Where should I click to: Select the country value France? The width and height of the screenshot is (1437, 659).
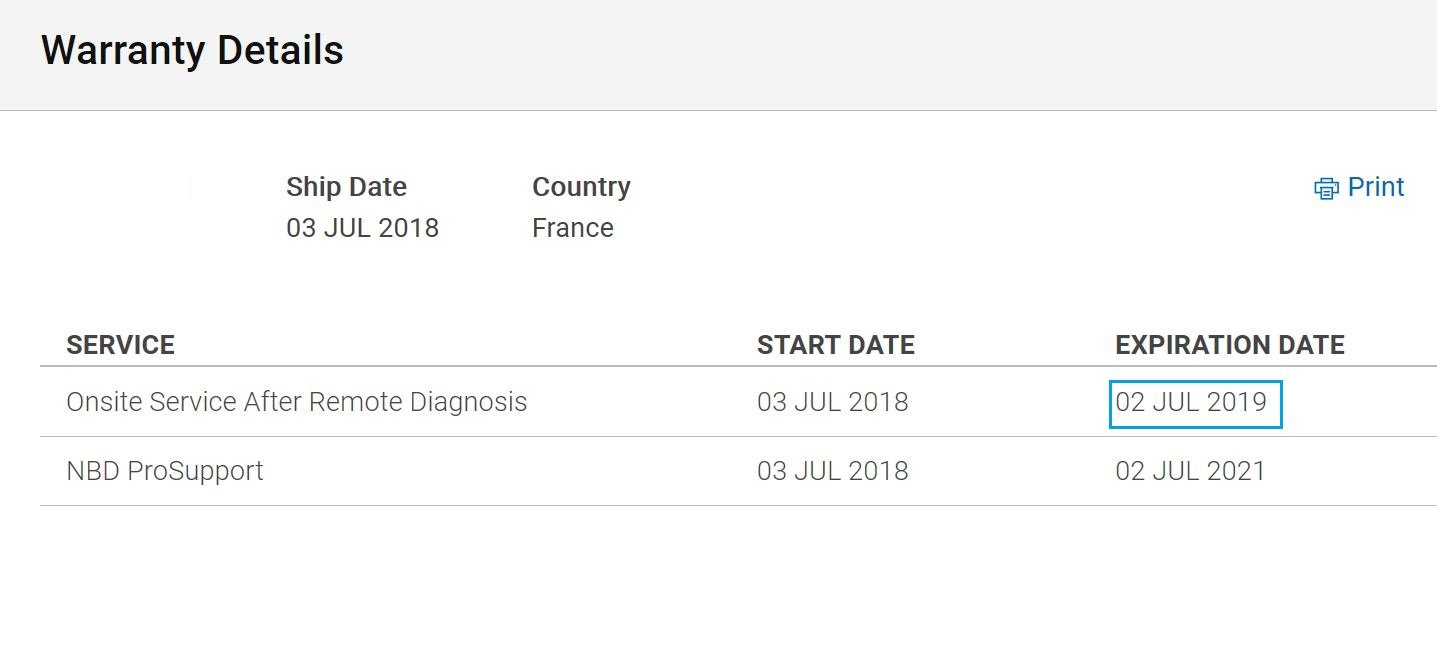click(x=572, y=228)
